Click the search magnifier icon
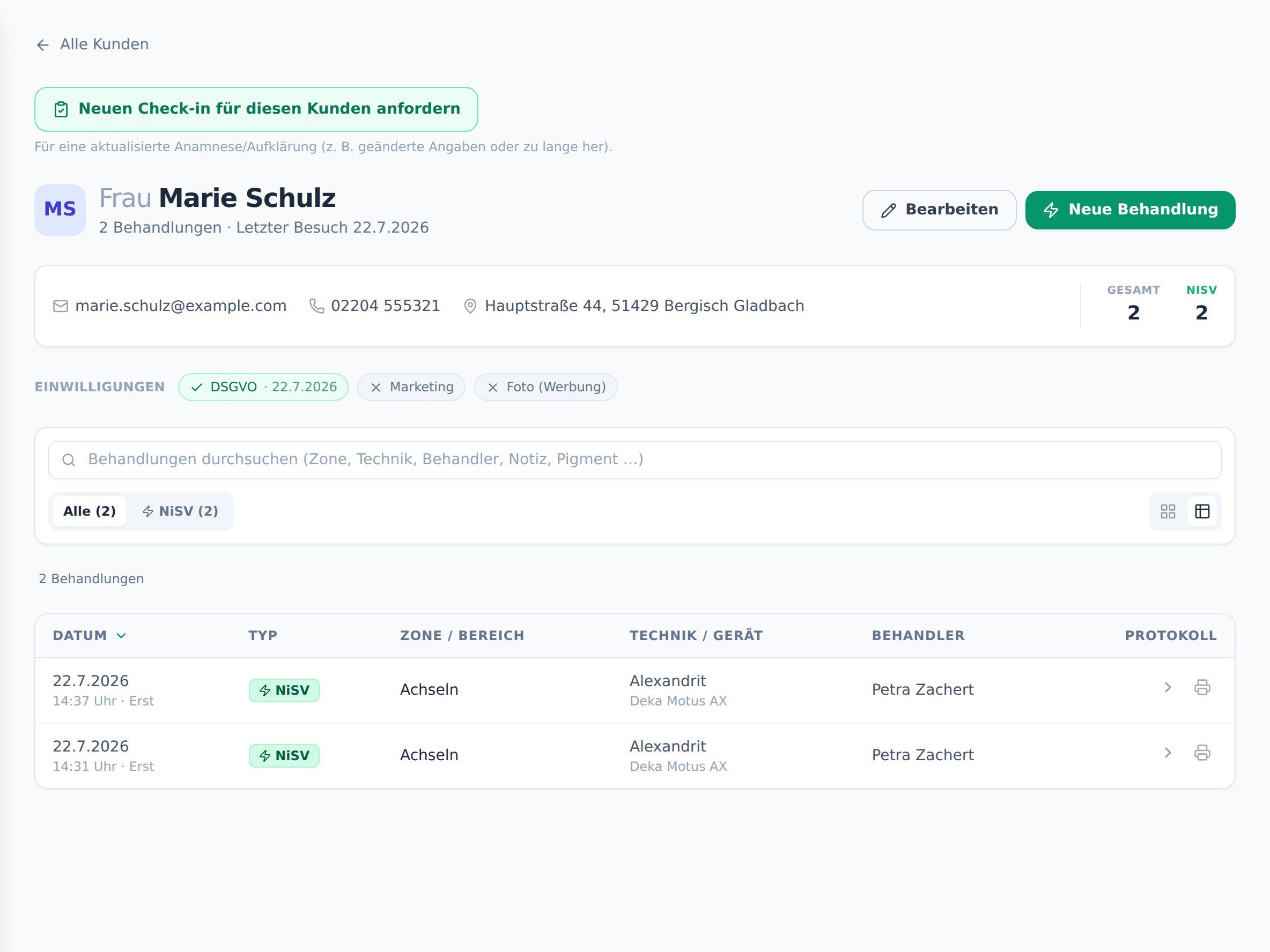The image size is (1270, 952). click(x=69, y=459)
